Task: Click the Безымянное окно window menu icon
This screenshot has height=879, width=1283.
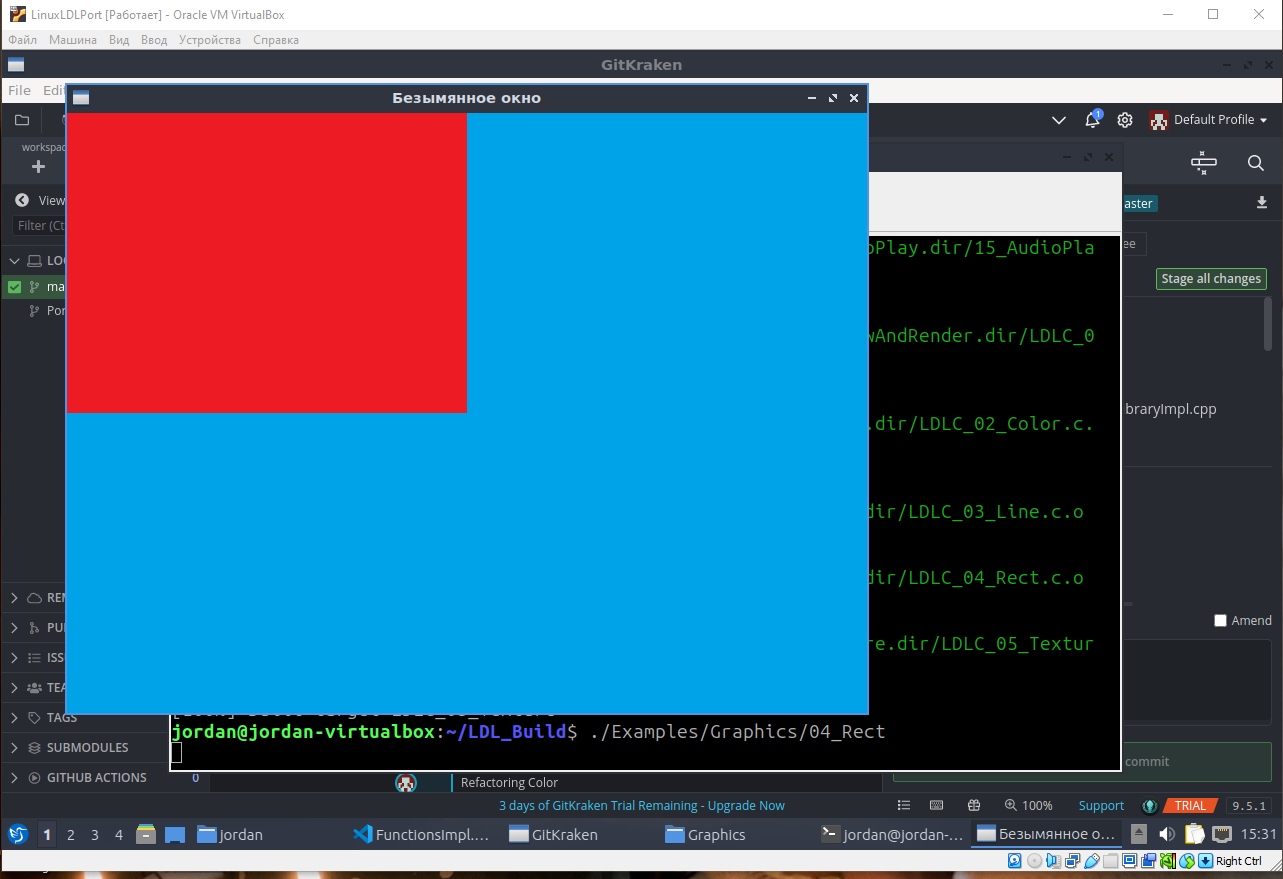Action: 81,98
